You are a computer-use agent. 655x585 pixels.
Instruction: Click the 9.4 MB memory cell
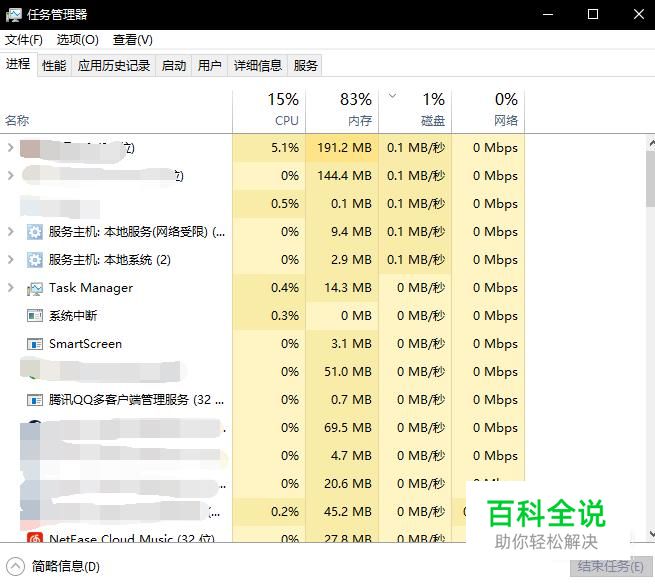point(342,231)
